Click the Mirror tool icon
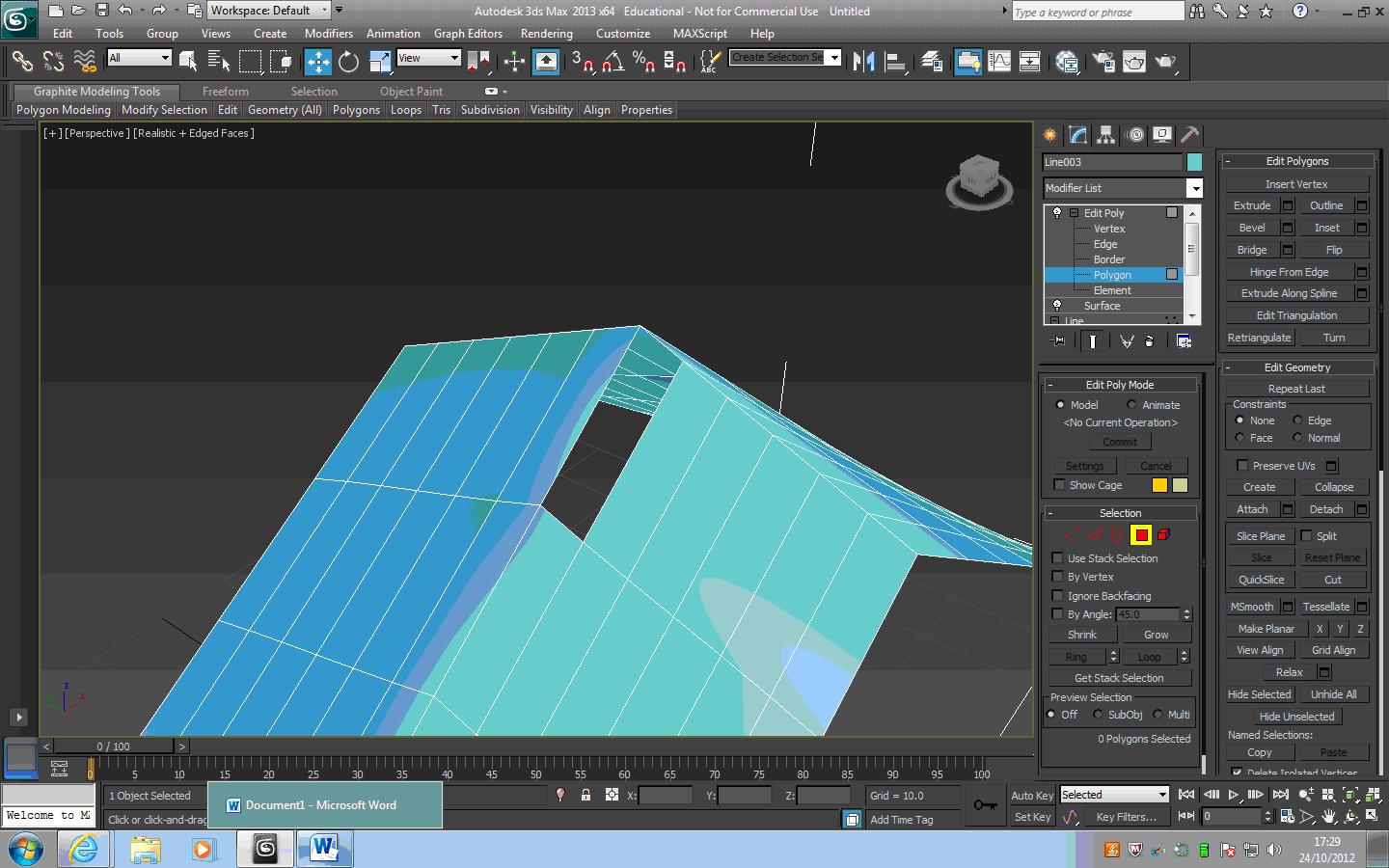1389x868 pixels. click(x=863, y=63)
